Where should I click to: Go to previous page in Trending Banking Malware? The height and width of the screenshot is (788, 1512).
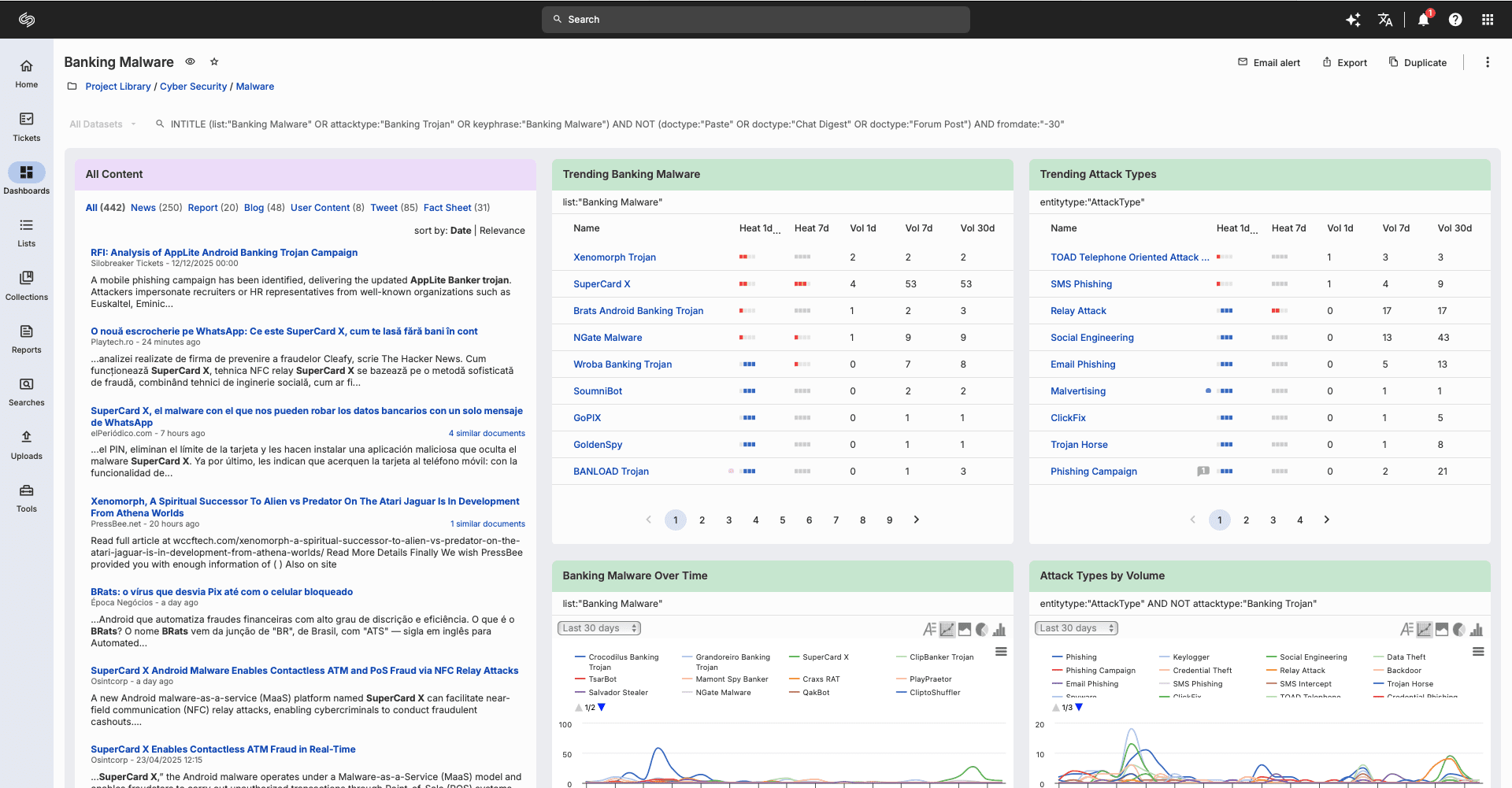[x=649, y=520]
